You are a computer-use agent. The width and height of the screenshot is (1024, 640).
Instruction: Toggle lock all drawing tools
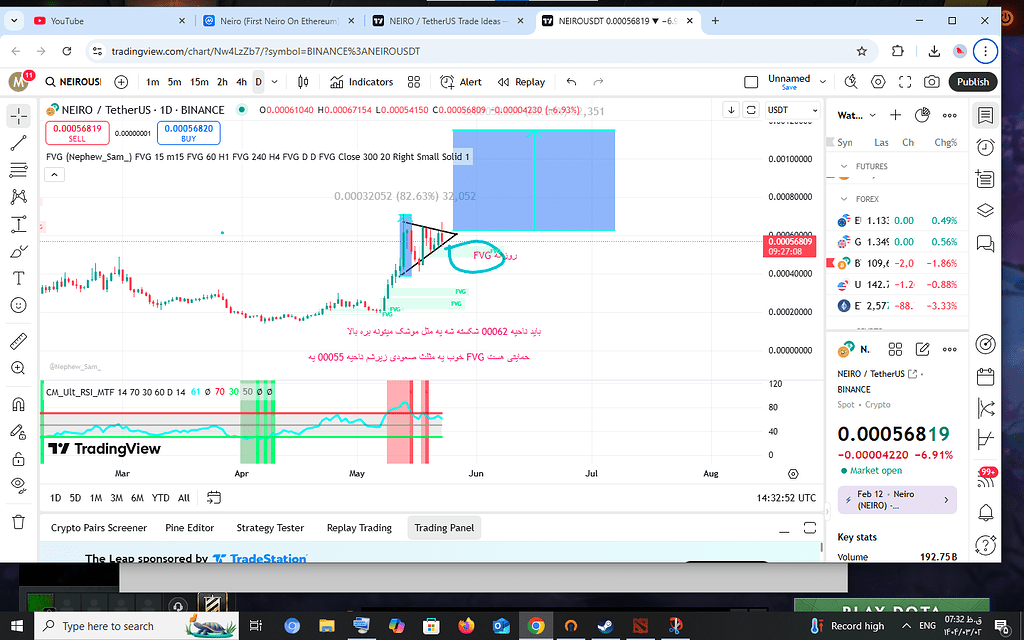19,458
